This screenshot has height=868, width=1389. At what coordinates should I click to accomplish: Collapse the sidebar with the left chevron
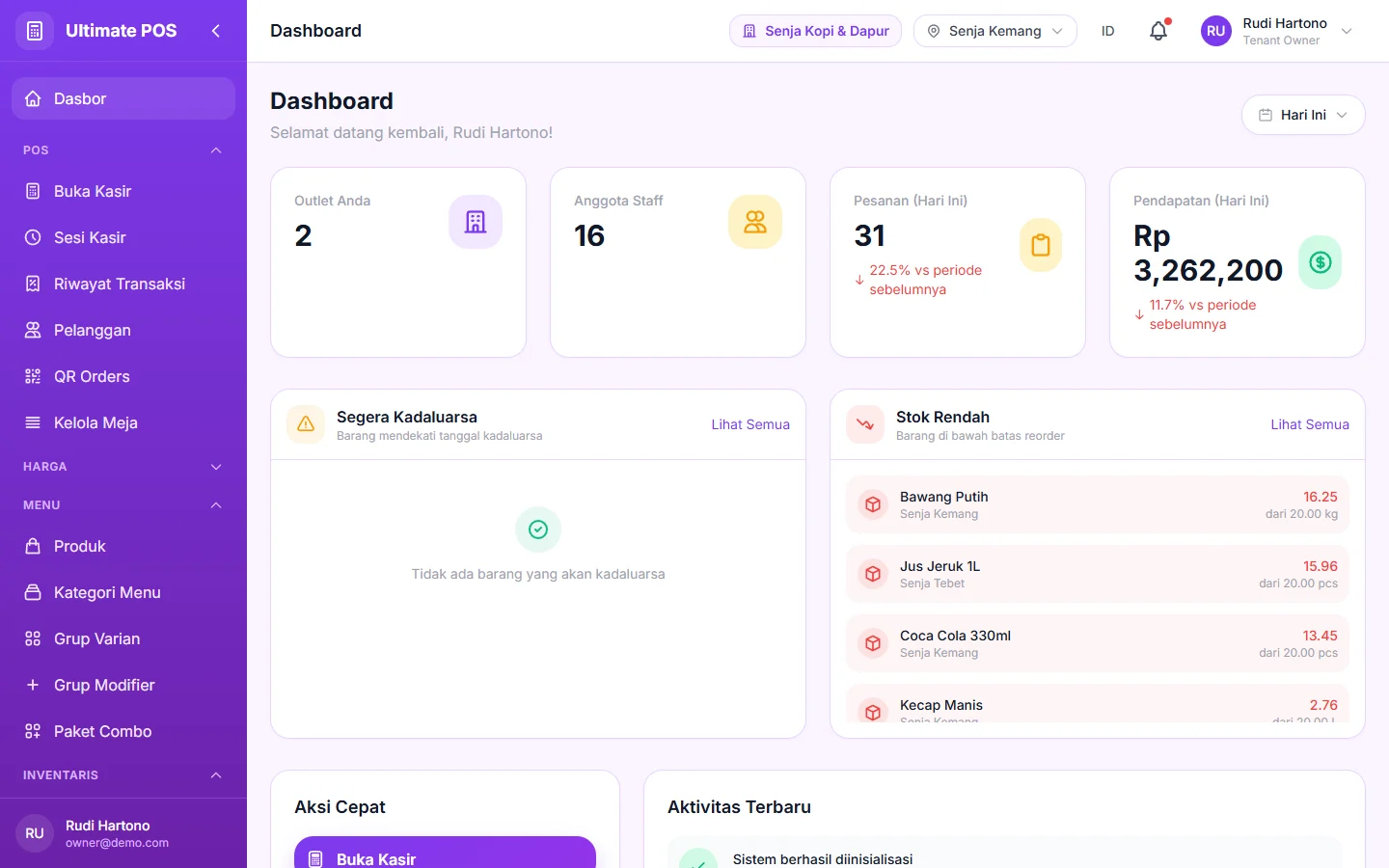(216, 31)
